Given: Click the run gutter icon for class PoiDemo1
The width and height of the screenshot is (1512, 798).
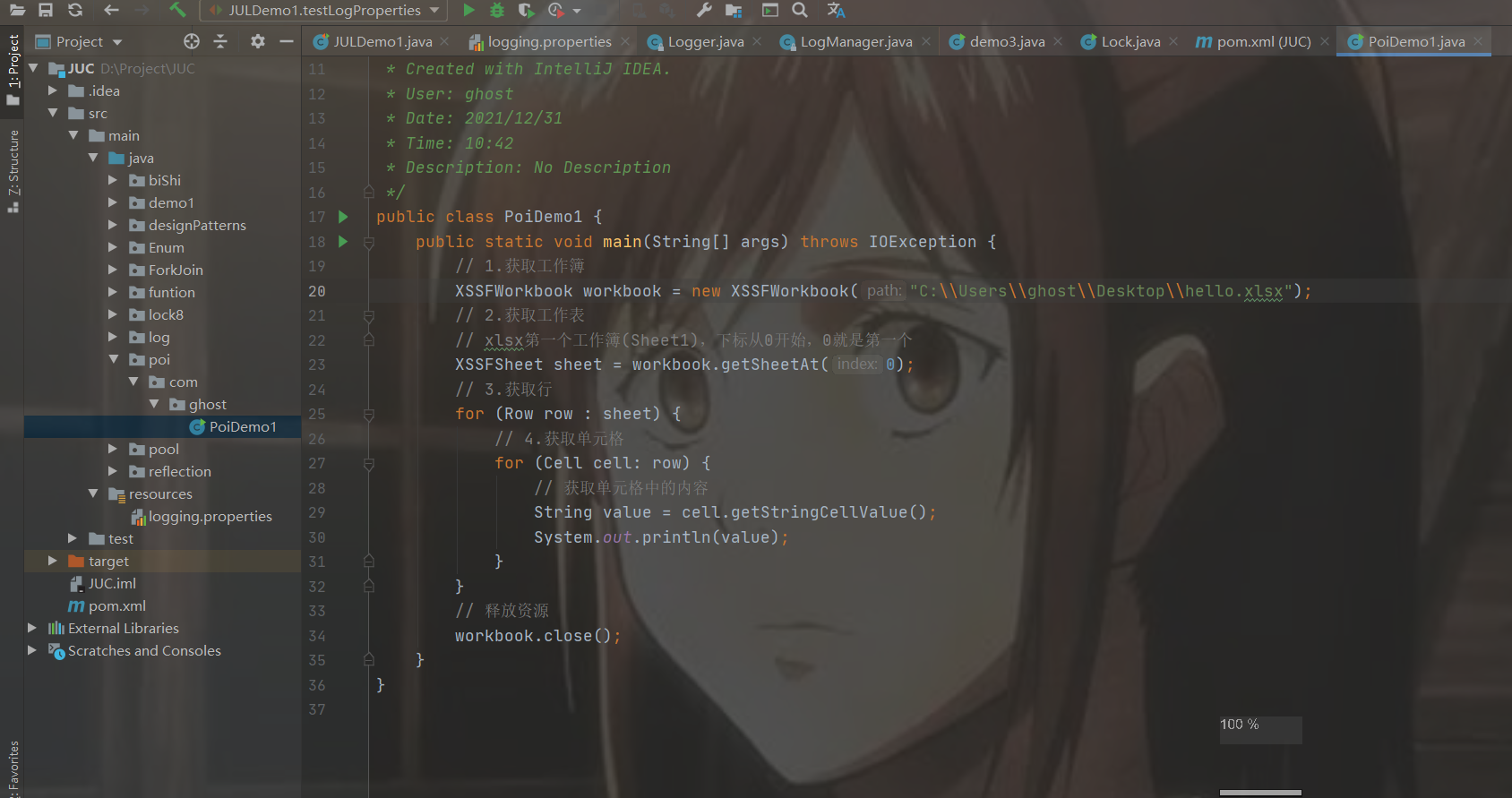Looking at the screenshot, I should click(x=343, y=217).
